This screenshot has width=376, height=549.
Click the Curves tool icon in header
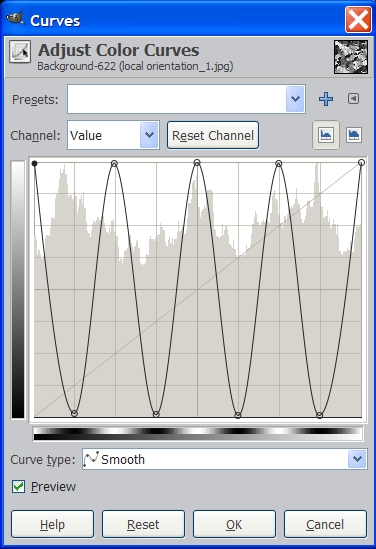[x=20, y=51]
